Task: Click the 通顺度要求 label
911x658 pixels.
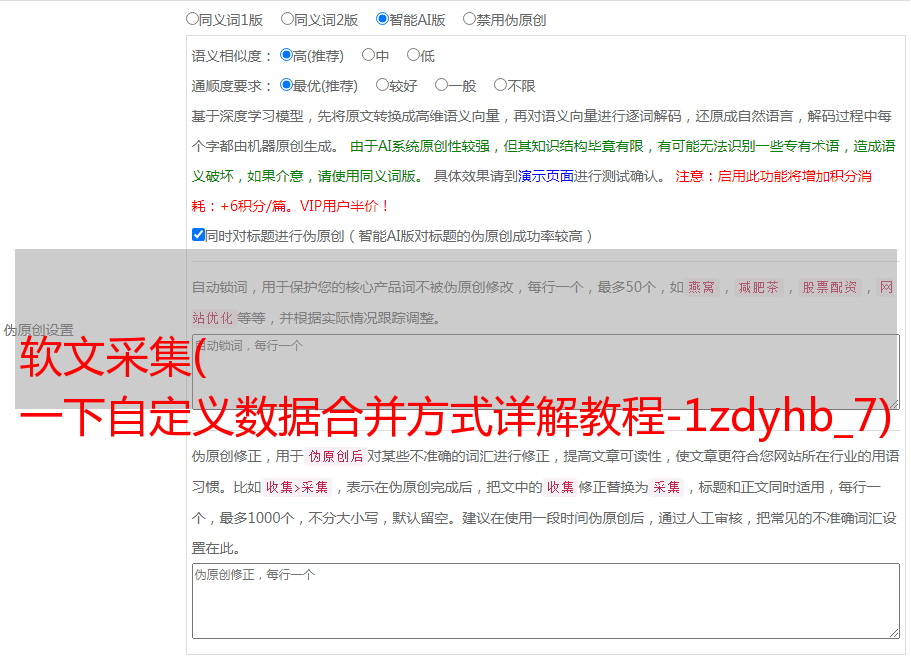Action: pyautogui.click(x=232, y=87)
